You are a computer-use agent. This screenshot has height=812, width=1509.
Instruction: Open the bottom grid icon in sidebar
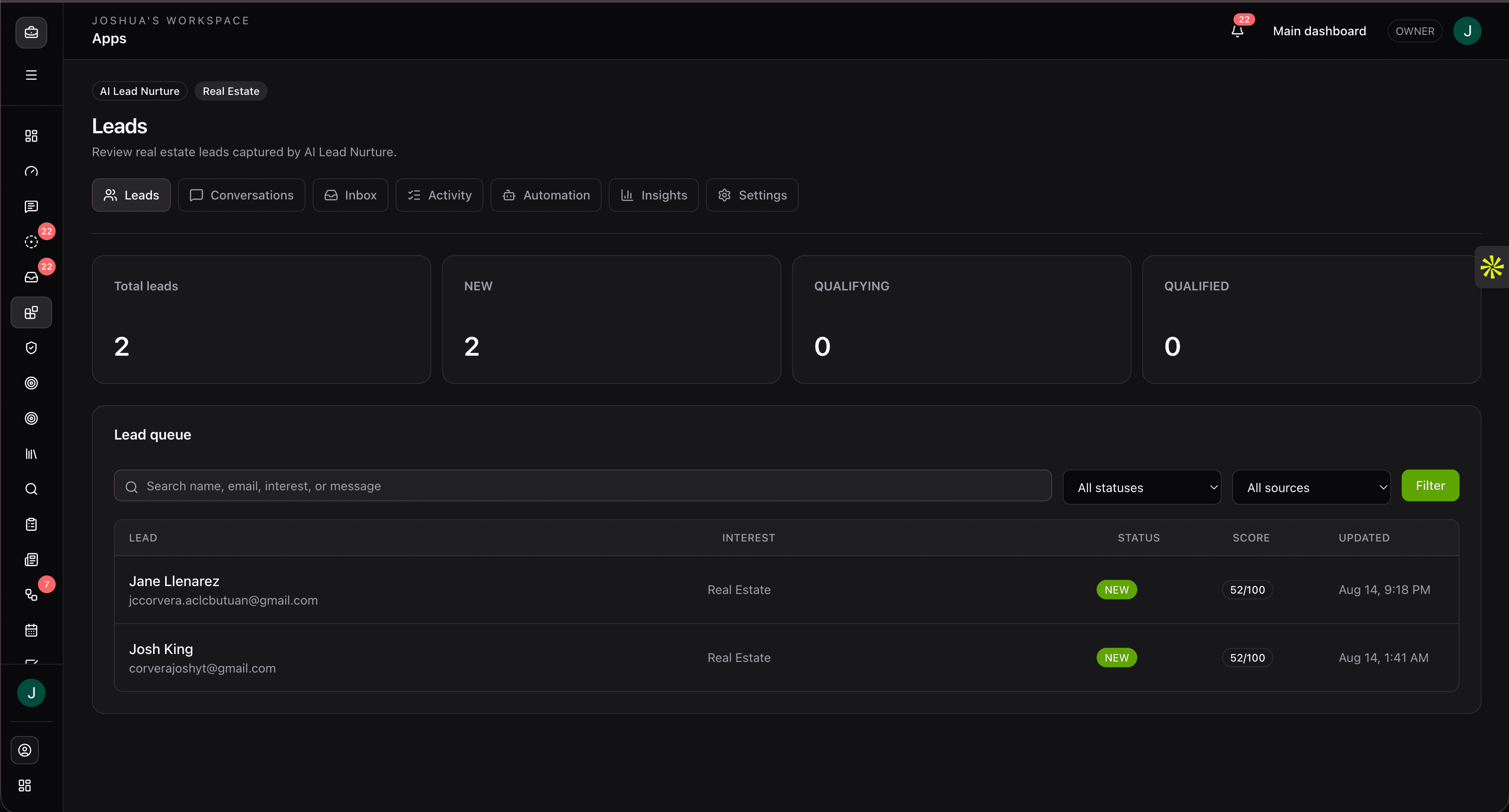25,785
